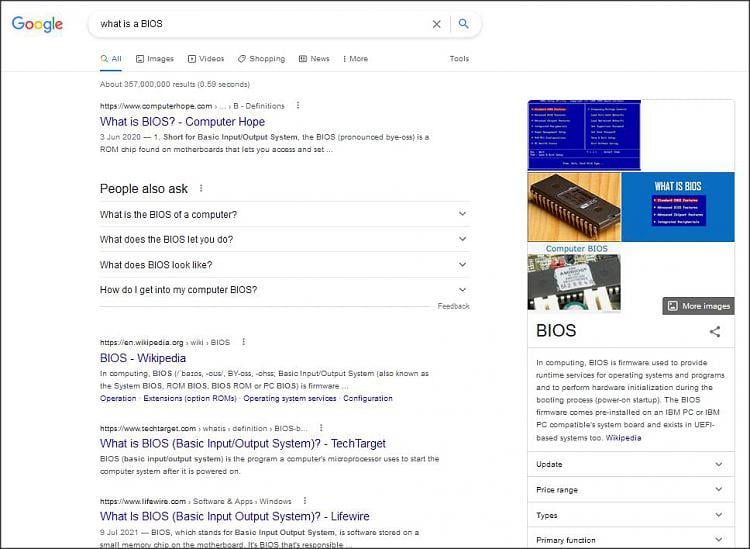The image size is (750, 549).
Task: Open the Tools option
Action: (459, 59)
